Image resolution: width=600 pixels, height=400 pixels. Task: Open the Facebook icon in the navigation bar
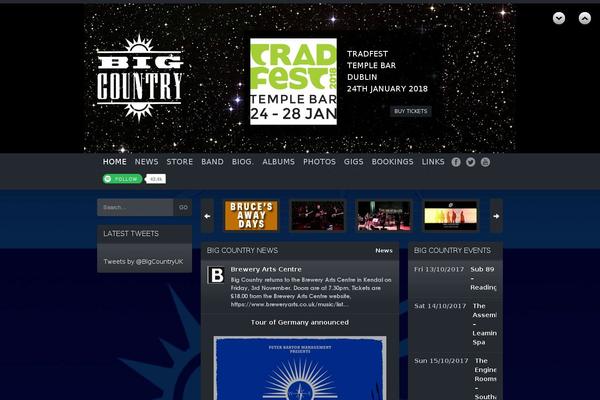[456, 162]
